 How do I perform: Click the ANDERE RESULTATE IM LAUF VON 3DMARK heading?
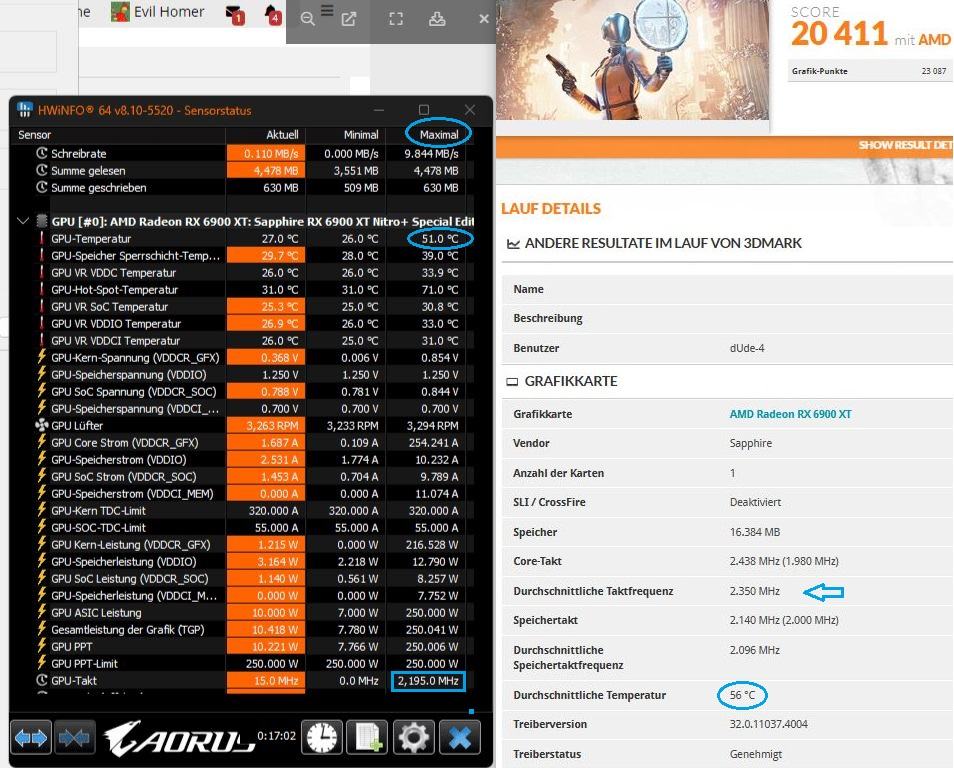(x=663, y=243)
